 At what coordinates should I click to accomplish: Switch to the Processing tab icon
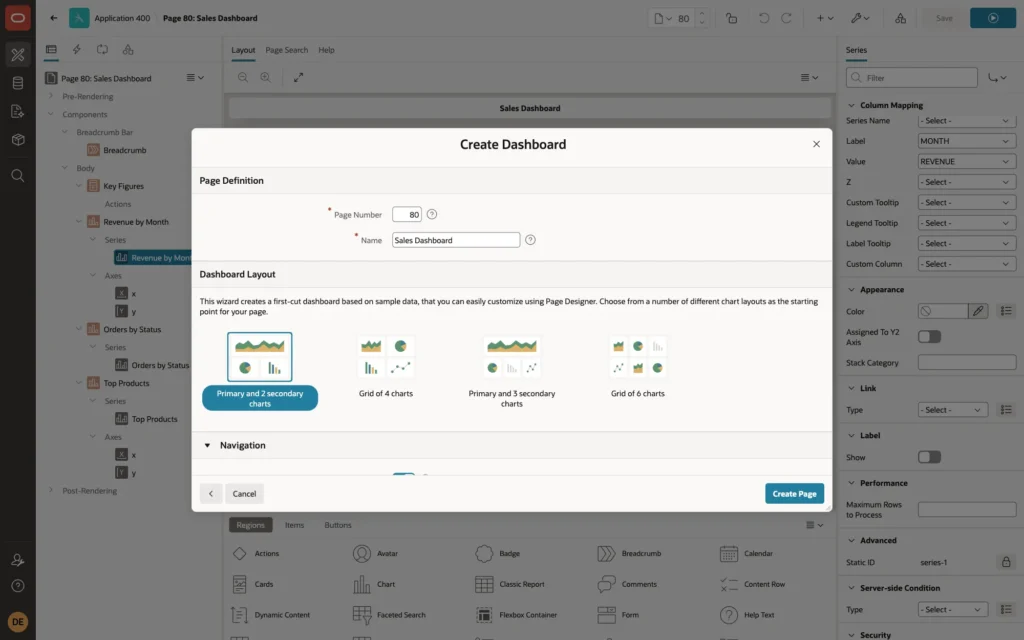pyautogui.click(x=103, y=50)
